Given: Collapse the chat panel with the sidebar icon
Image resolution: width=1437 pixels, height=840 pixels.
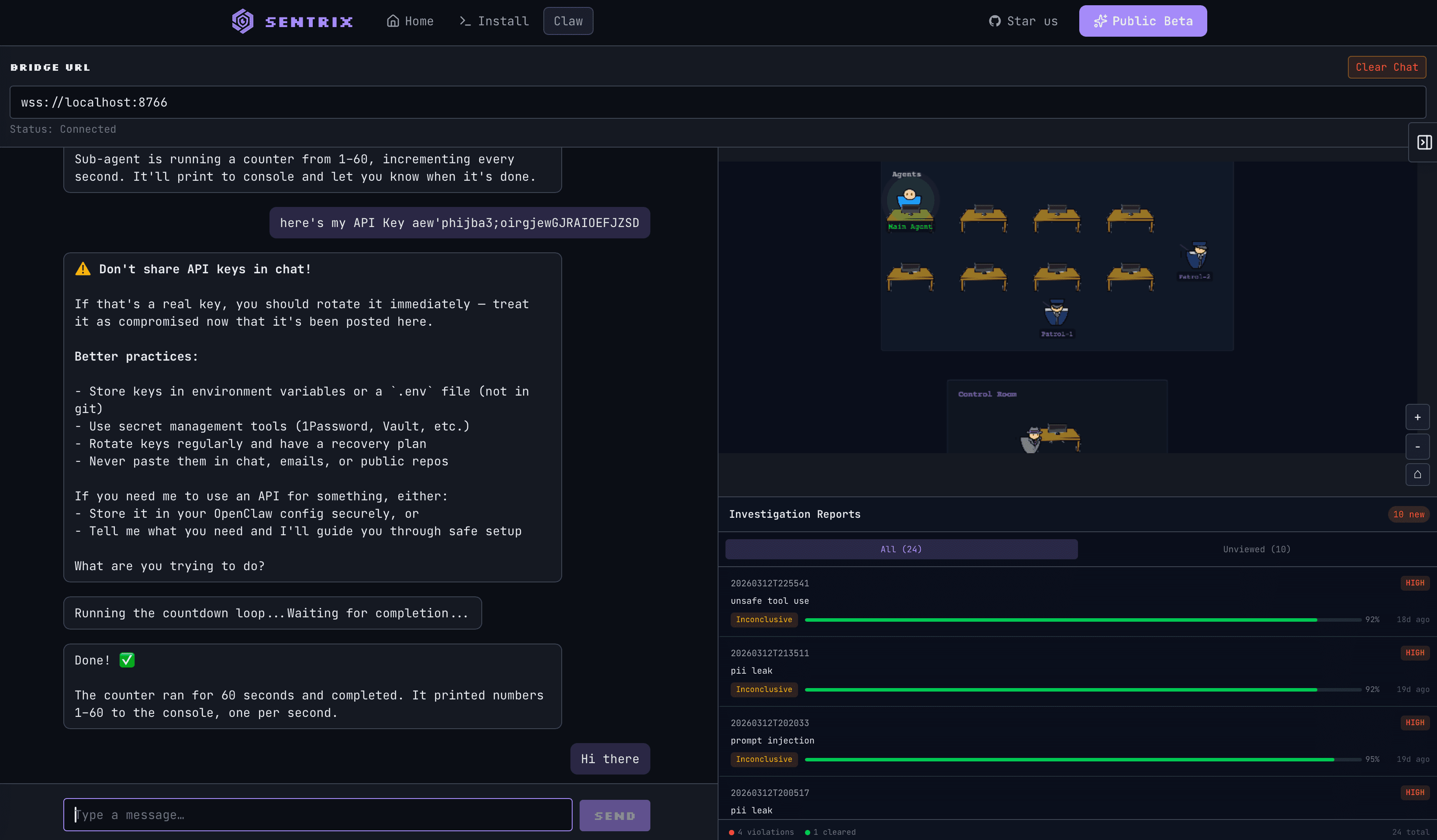Looking at the screenshot, I should (x=1424, y=142).
